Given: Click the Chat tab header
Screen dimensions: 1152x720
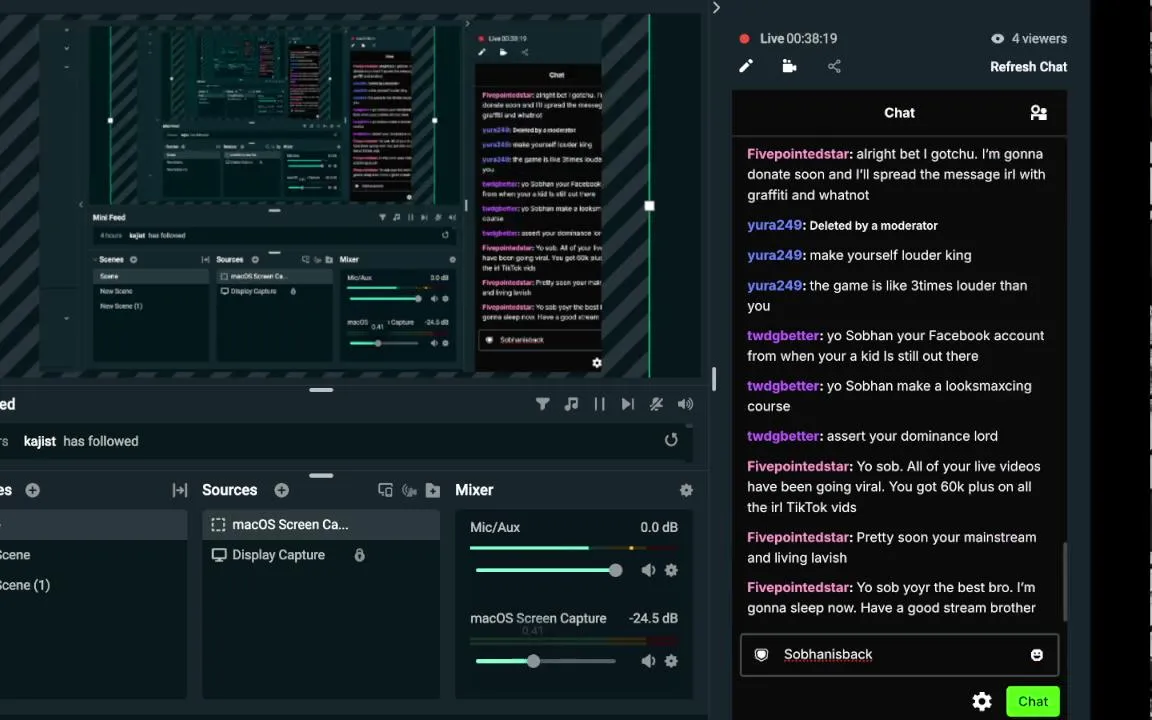Looking at the screenshot, I should (x=899, y=113).
